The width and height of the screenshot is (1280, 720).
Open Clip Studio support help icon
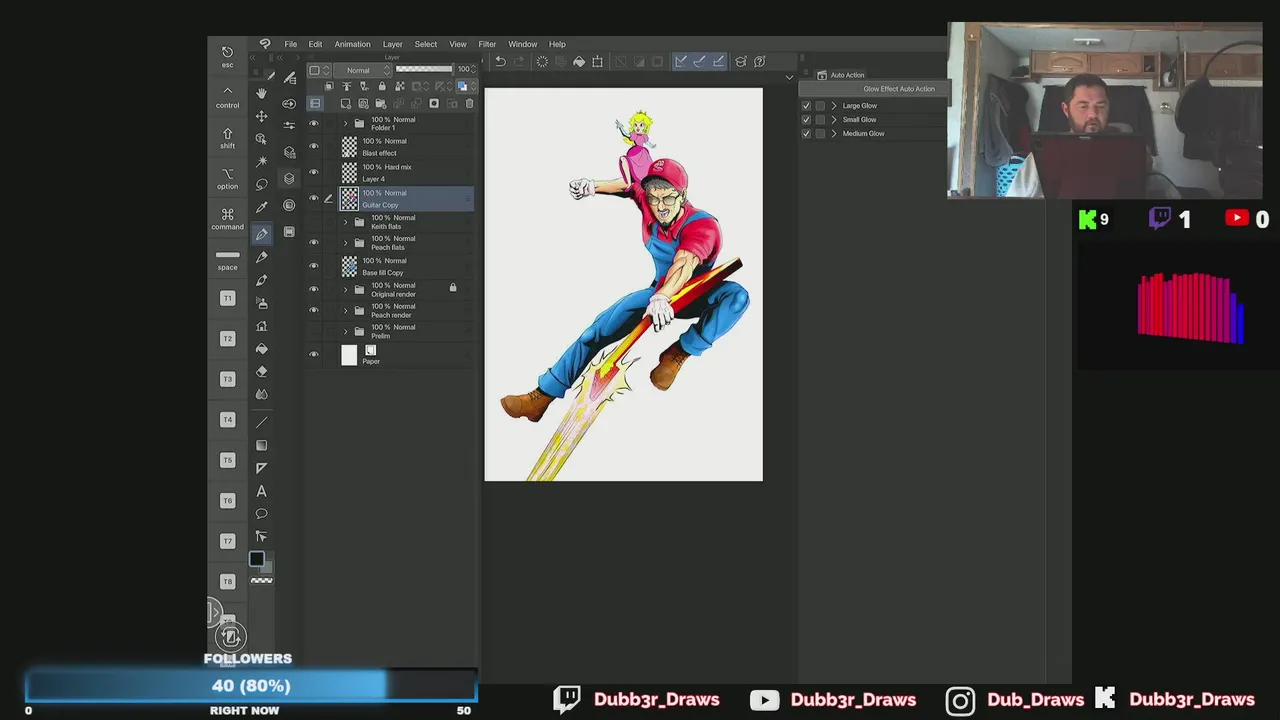[759, 61]
